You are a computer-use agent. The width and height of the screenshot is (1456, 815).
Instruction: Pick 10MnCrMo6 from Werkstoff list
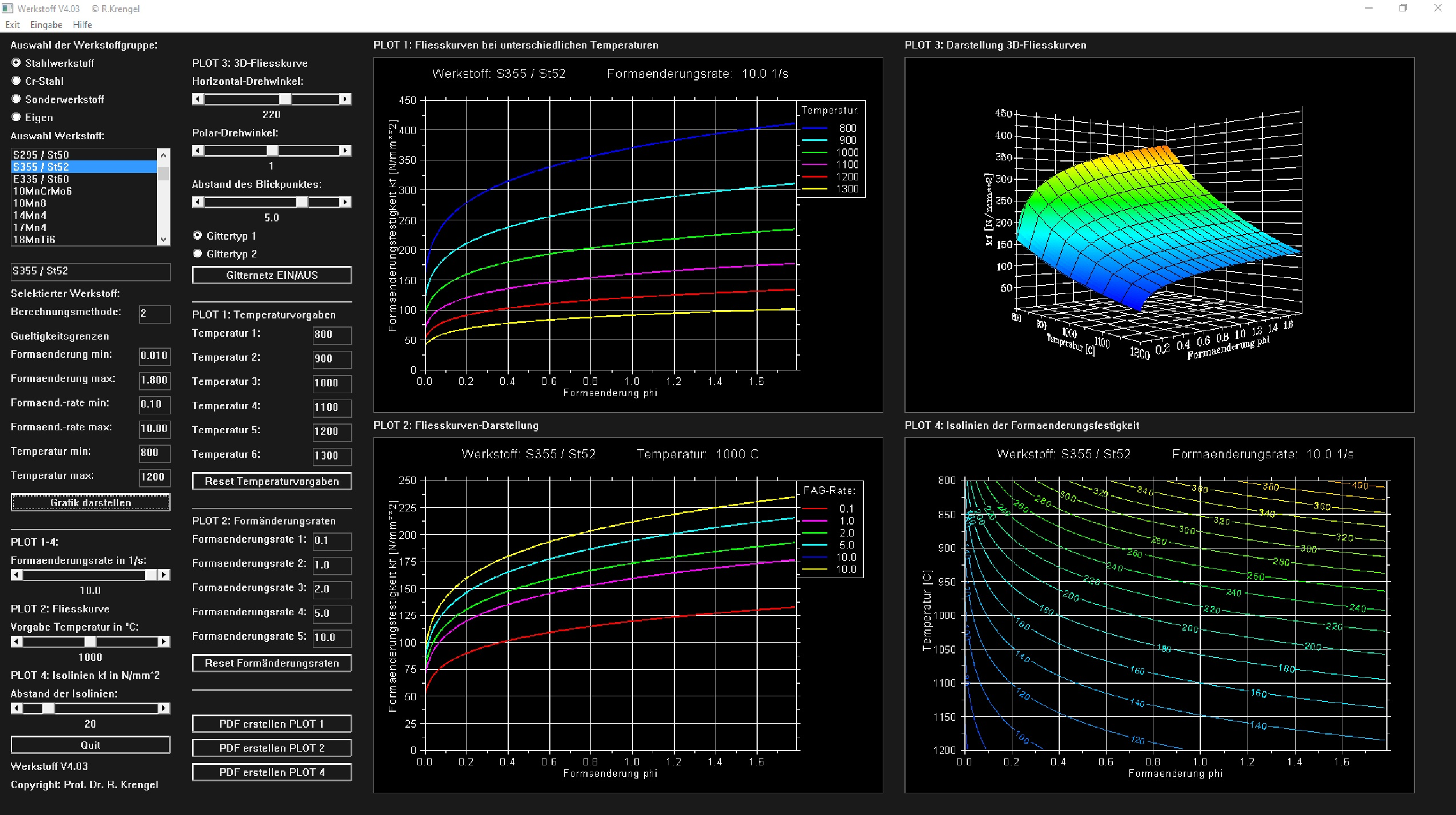42,191
